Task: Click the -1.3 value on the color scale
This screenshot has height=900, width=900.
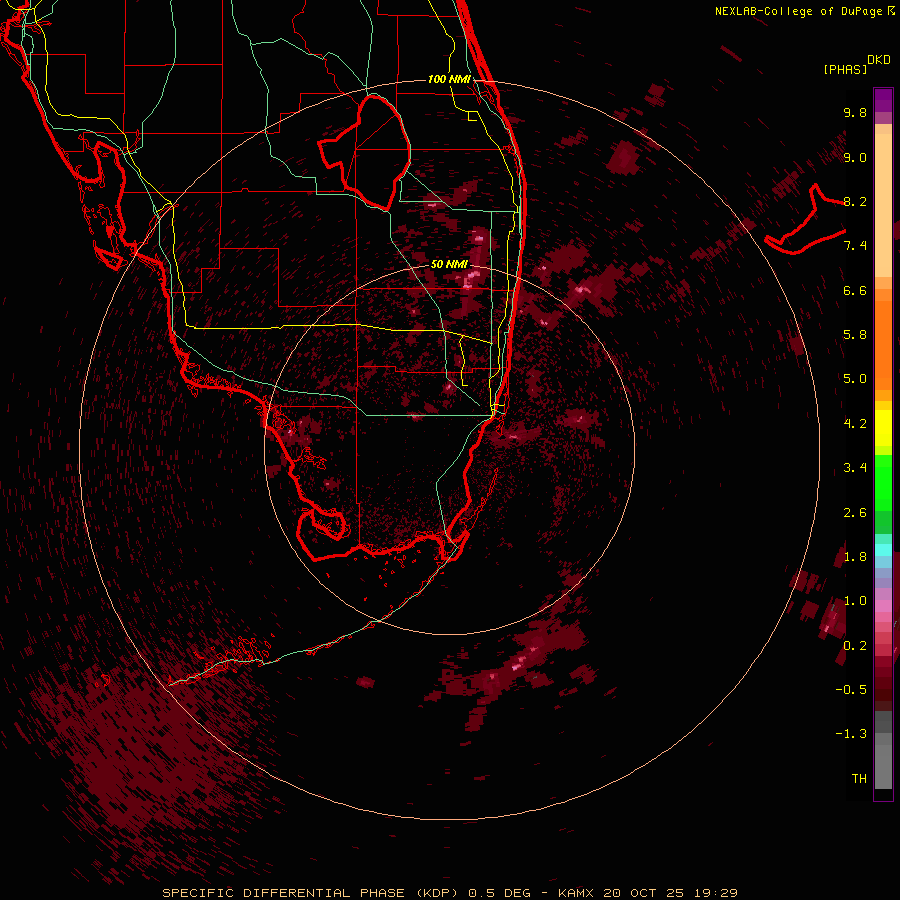Action: pyautogui.click(x=851, y=734)
